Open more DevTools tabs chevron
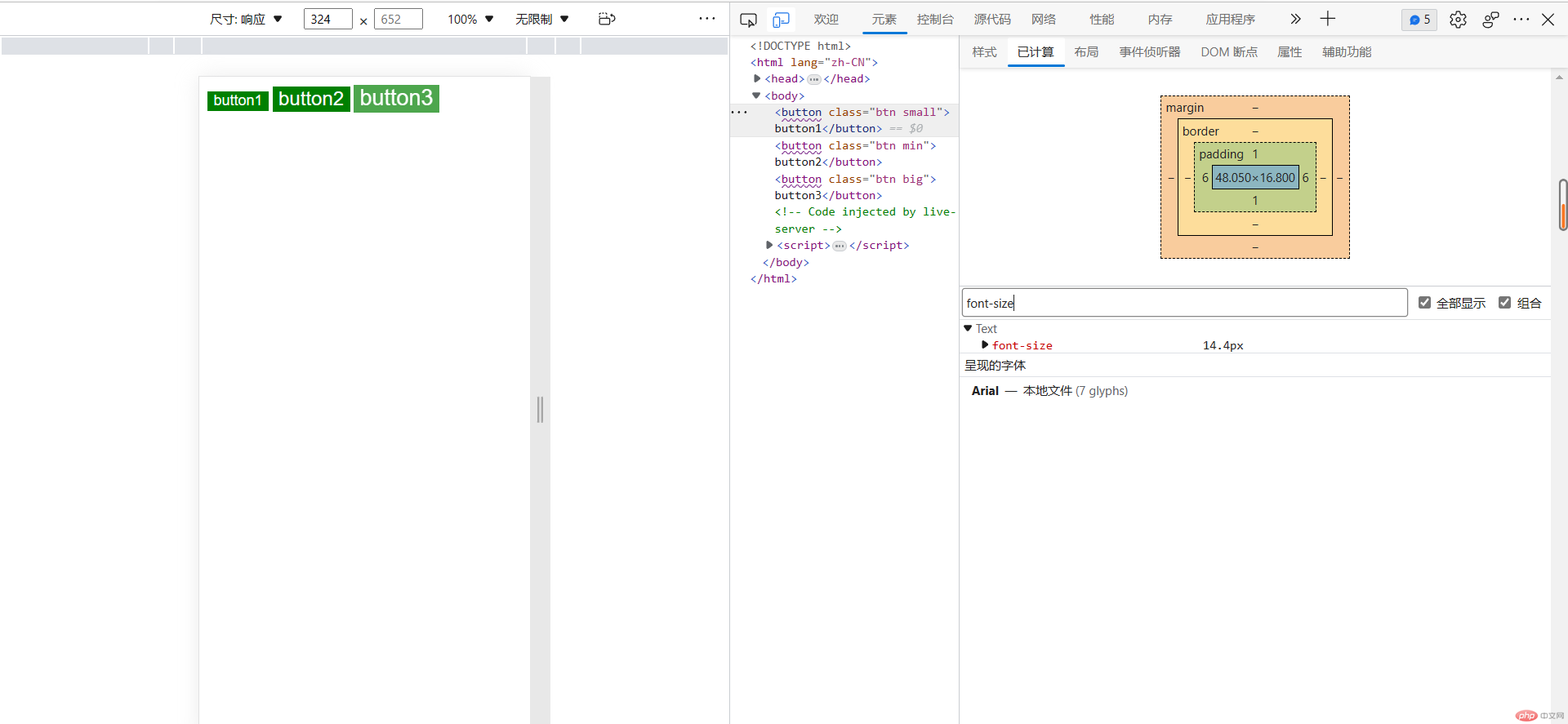Viewport: 1568px width, 724px height. coord(1295,19)
